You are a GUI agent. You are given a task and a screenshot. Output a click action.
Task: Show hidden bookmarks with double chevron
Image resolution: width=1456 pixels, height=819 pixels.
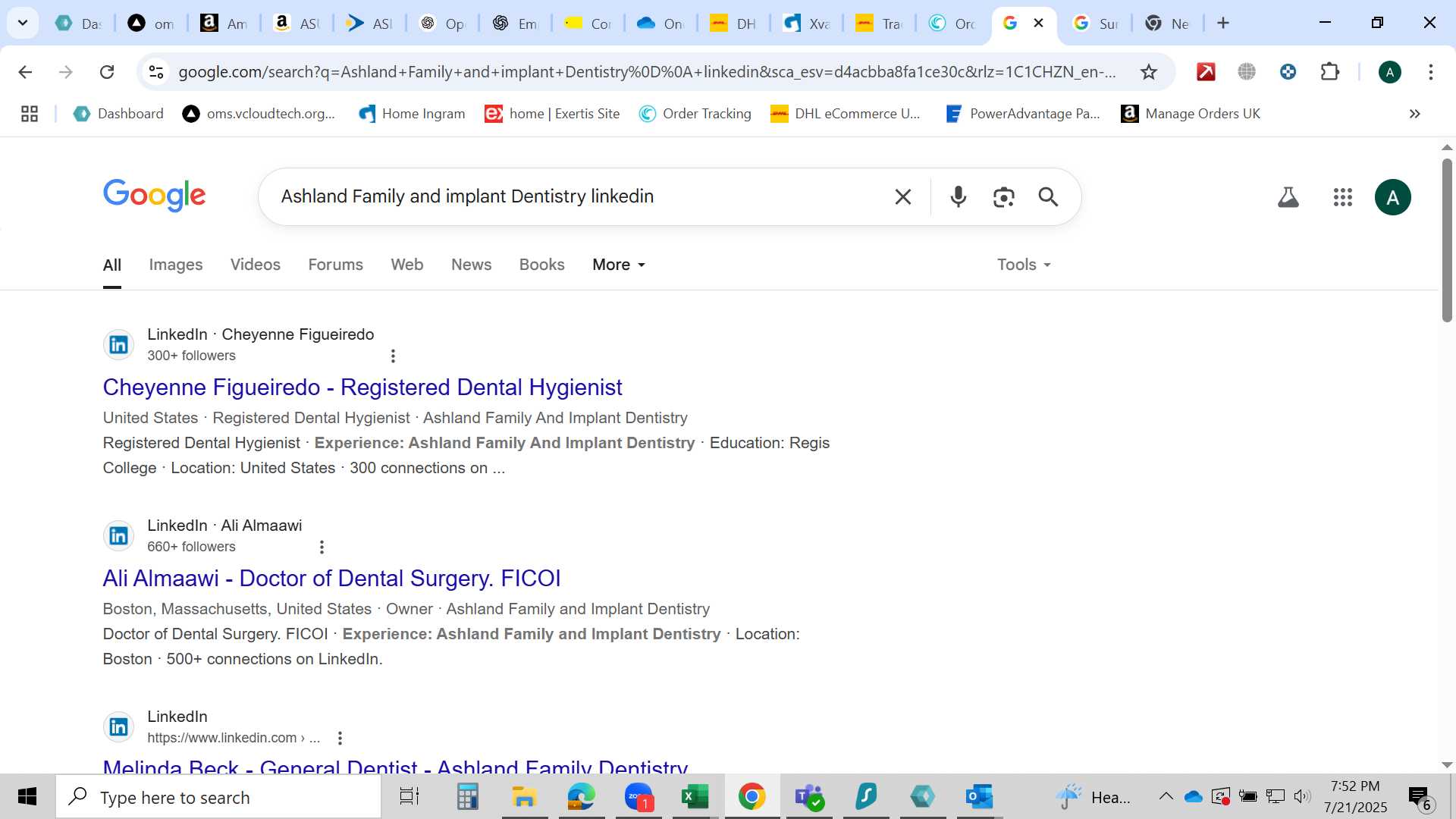[1414, 114]
